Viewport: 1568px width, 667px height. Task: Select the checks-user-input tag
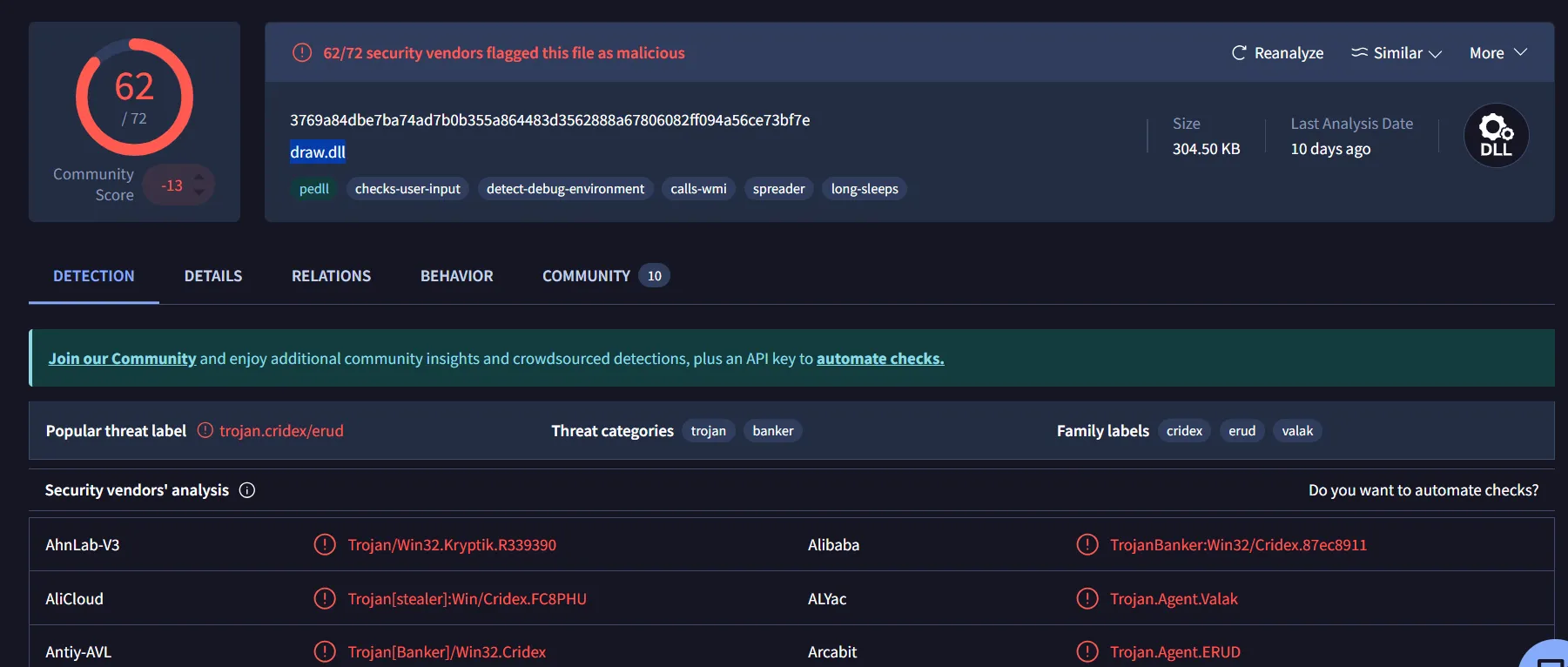click(x=407, y=189)
